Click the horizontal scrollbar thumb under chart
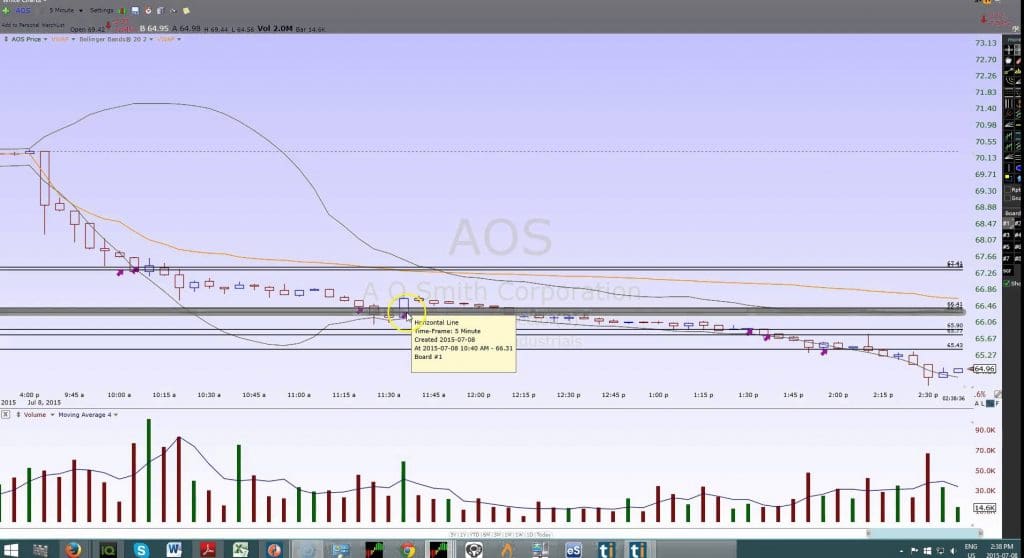This screenshot has width=1024, height=558. tap(924, 534)
